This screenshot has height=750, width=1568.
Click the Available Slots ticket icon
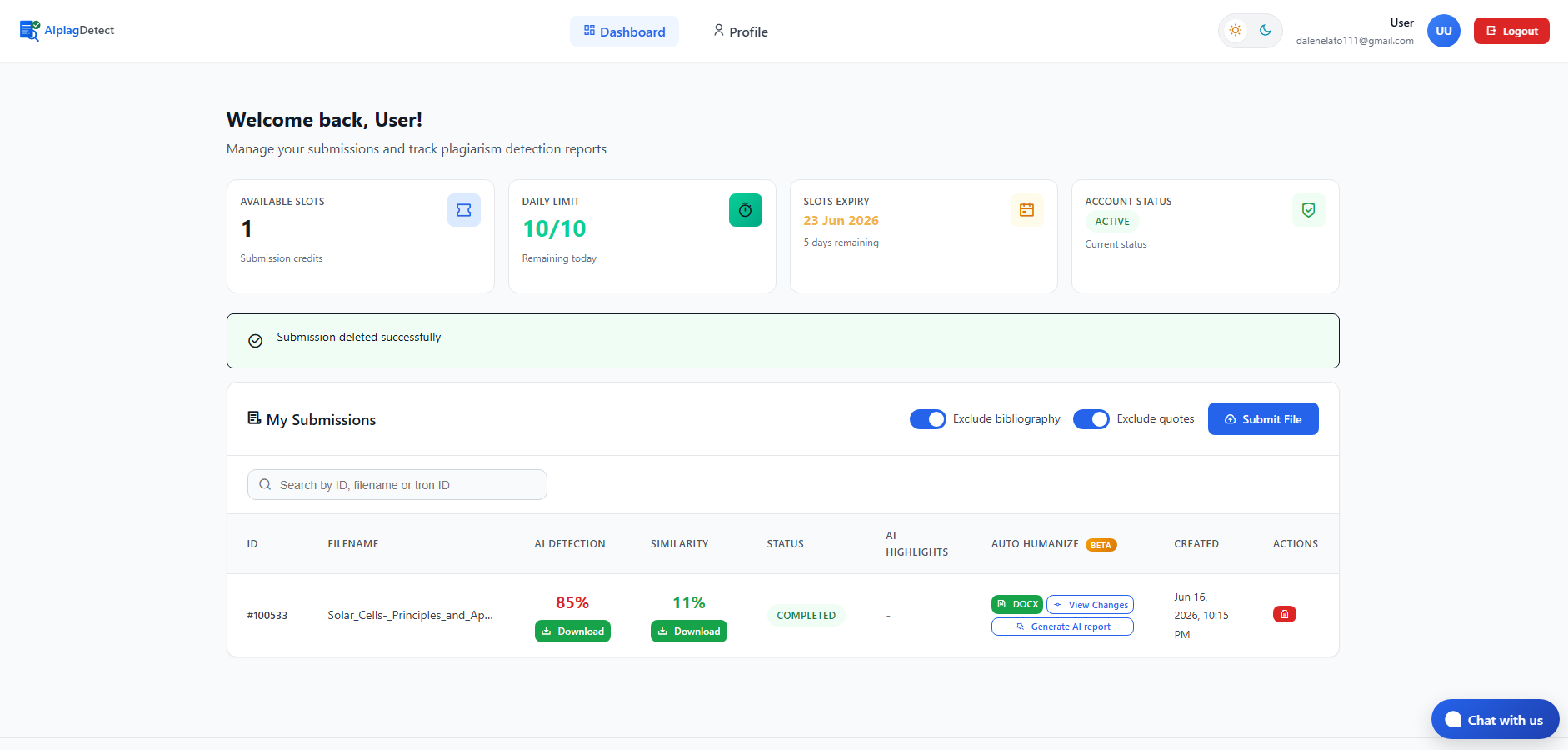pos(464,210)
